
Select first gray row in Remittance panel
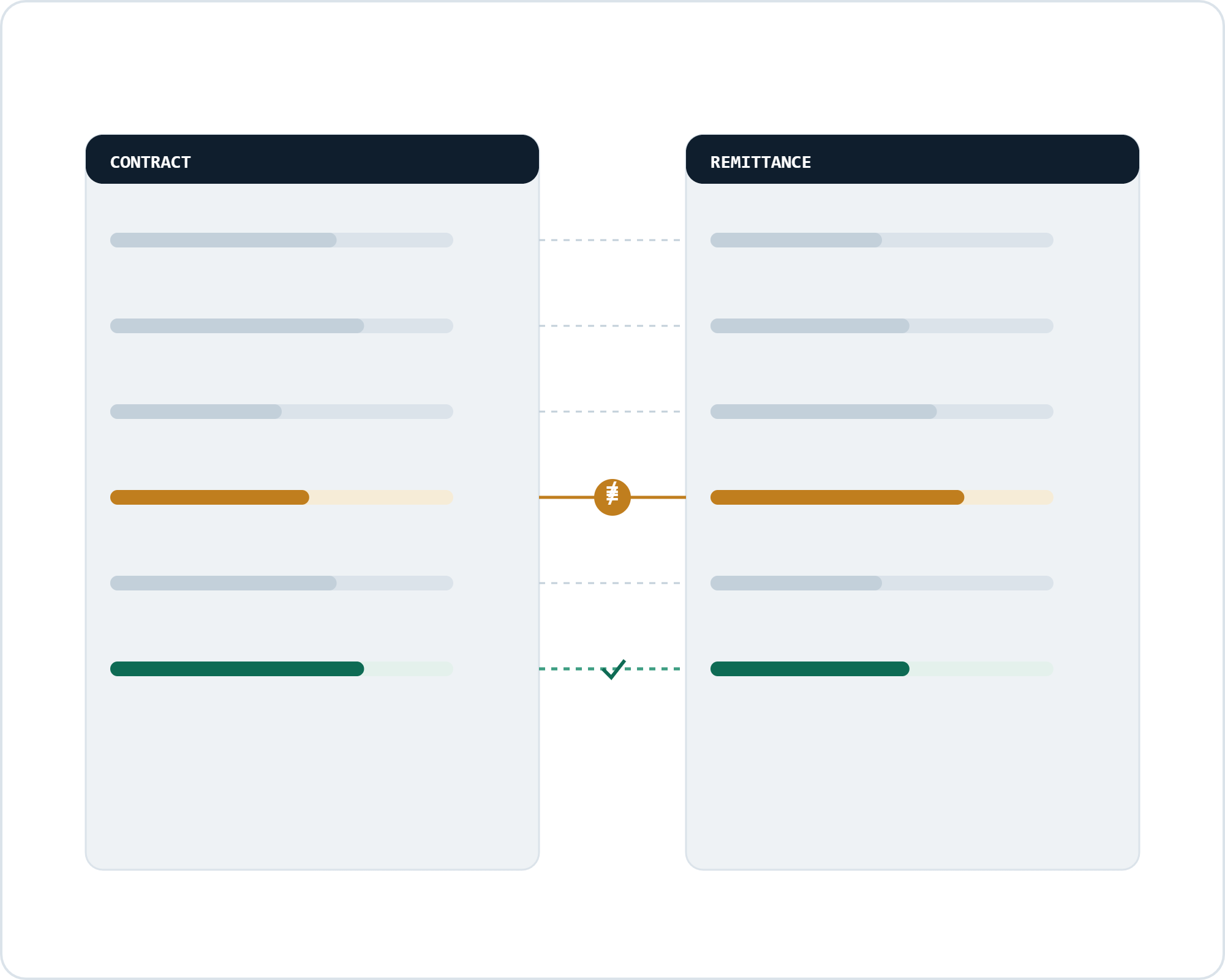[x=882, y=240]
